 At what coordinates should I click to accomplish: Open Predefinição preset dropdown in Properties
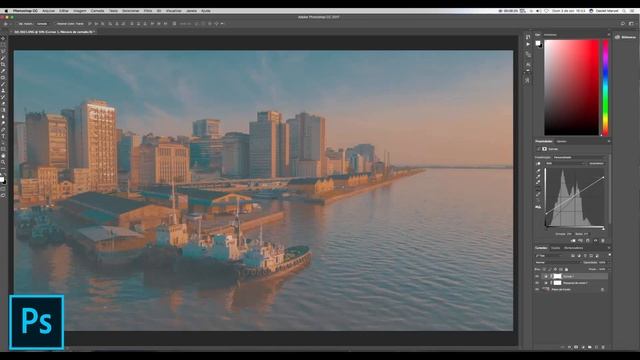tap(580, 157)
